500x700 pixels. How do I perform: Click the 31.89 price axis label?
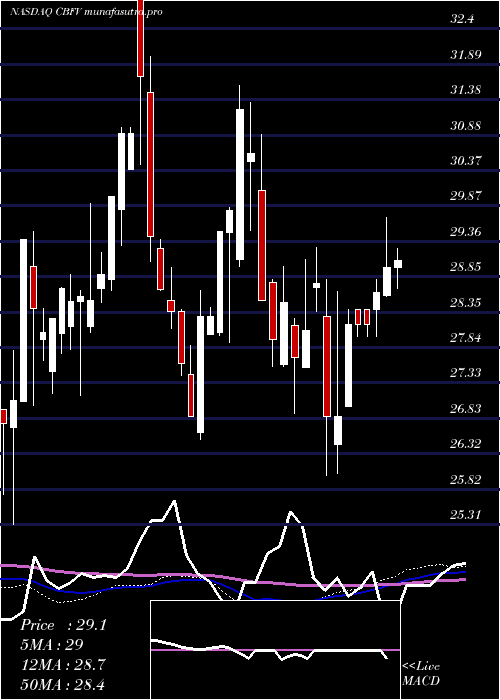click(465, 55)
